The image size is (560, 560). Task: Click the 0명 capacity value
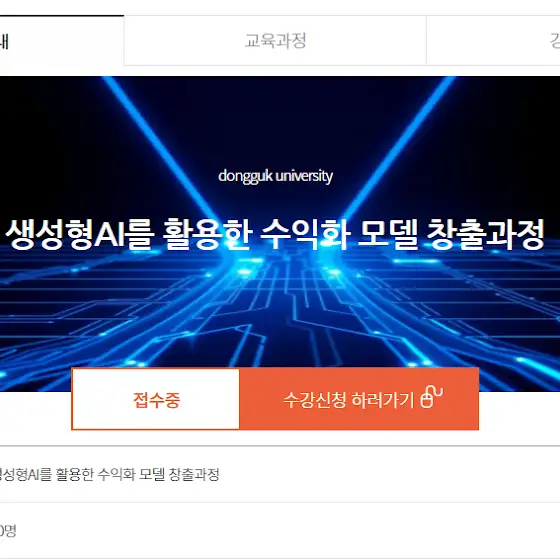pyautogui.click(x=8, y=531)
